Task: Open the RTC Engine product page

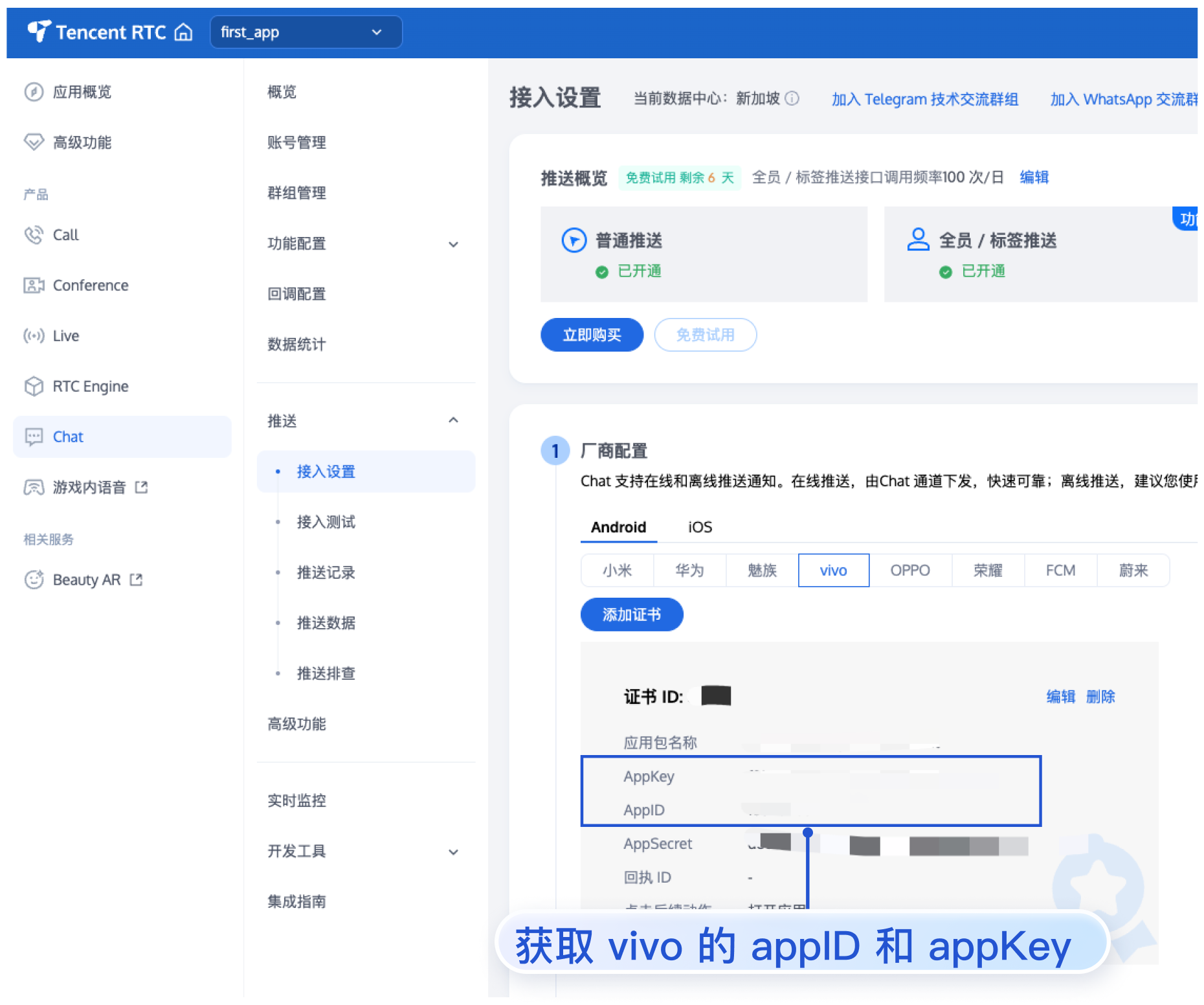Action: 91,387
